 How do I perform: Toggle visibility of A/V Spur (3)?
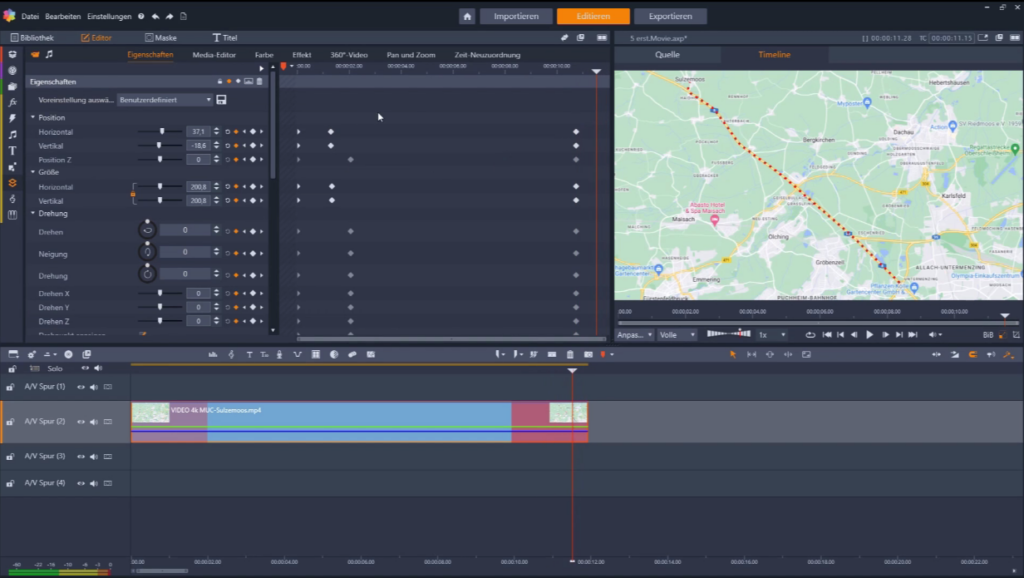pyautogui.click(x=83, y=457)
